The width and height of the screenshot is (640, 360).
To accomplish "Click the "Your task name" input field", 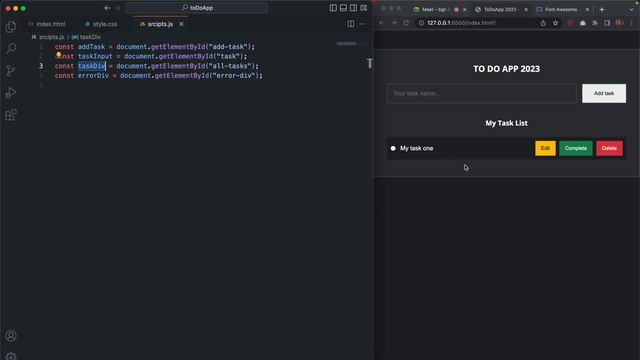I will pos(482,93).
